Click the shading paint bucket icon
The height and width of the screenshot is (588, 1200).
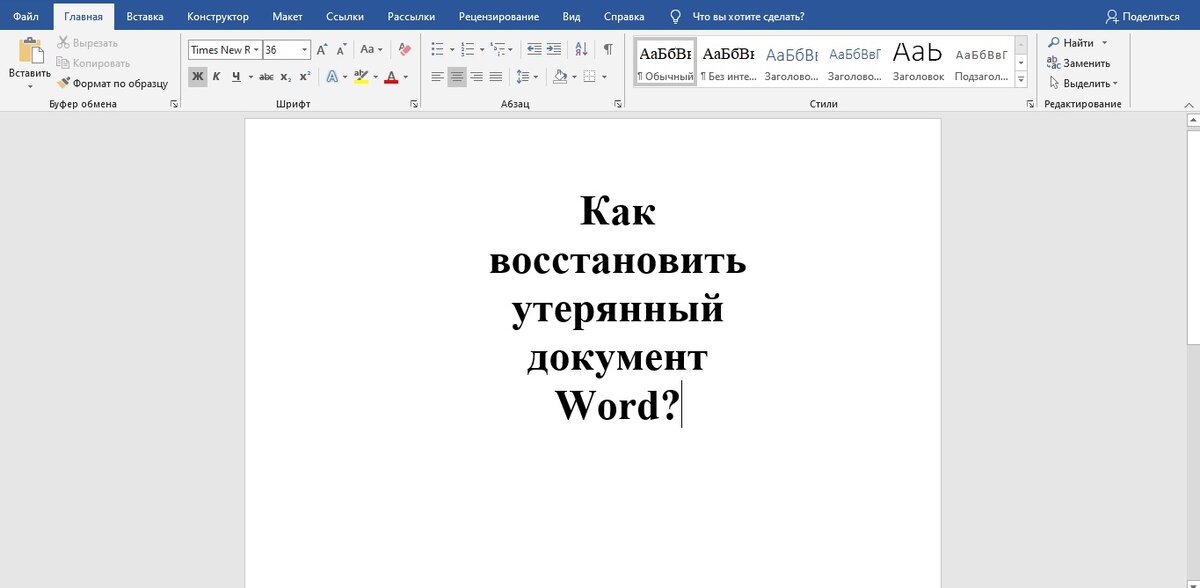click(x=559, y=77)
